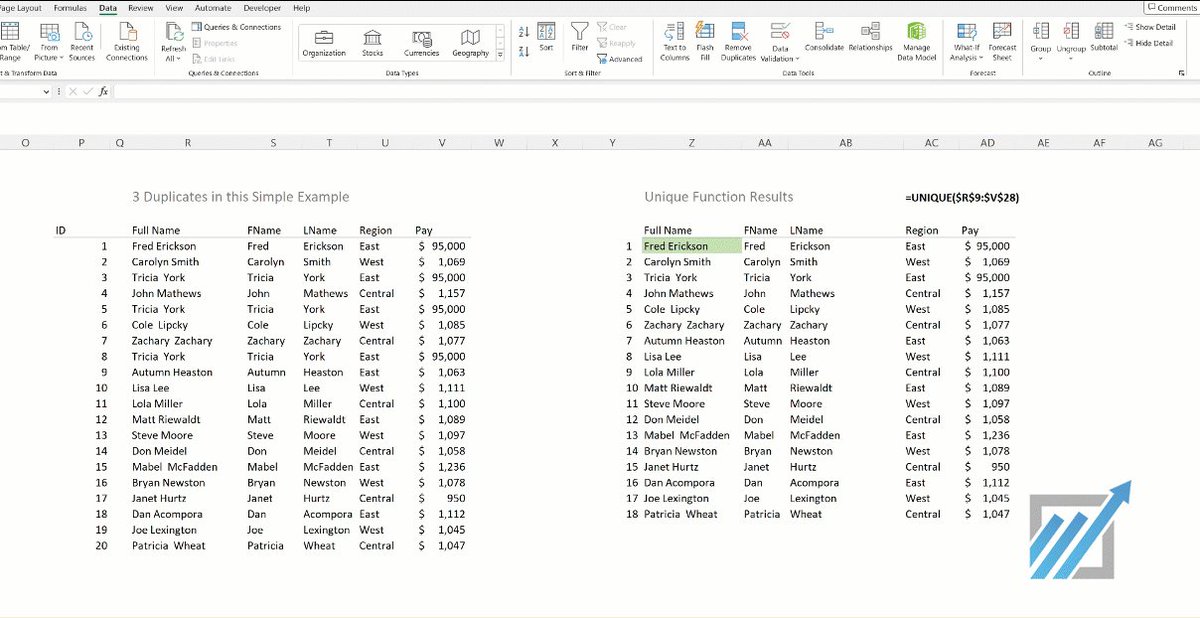
Task: Select 'Patricia Wheat' in row 20
Action: pos(168,546)
